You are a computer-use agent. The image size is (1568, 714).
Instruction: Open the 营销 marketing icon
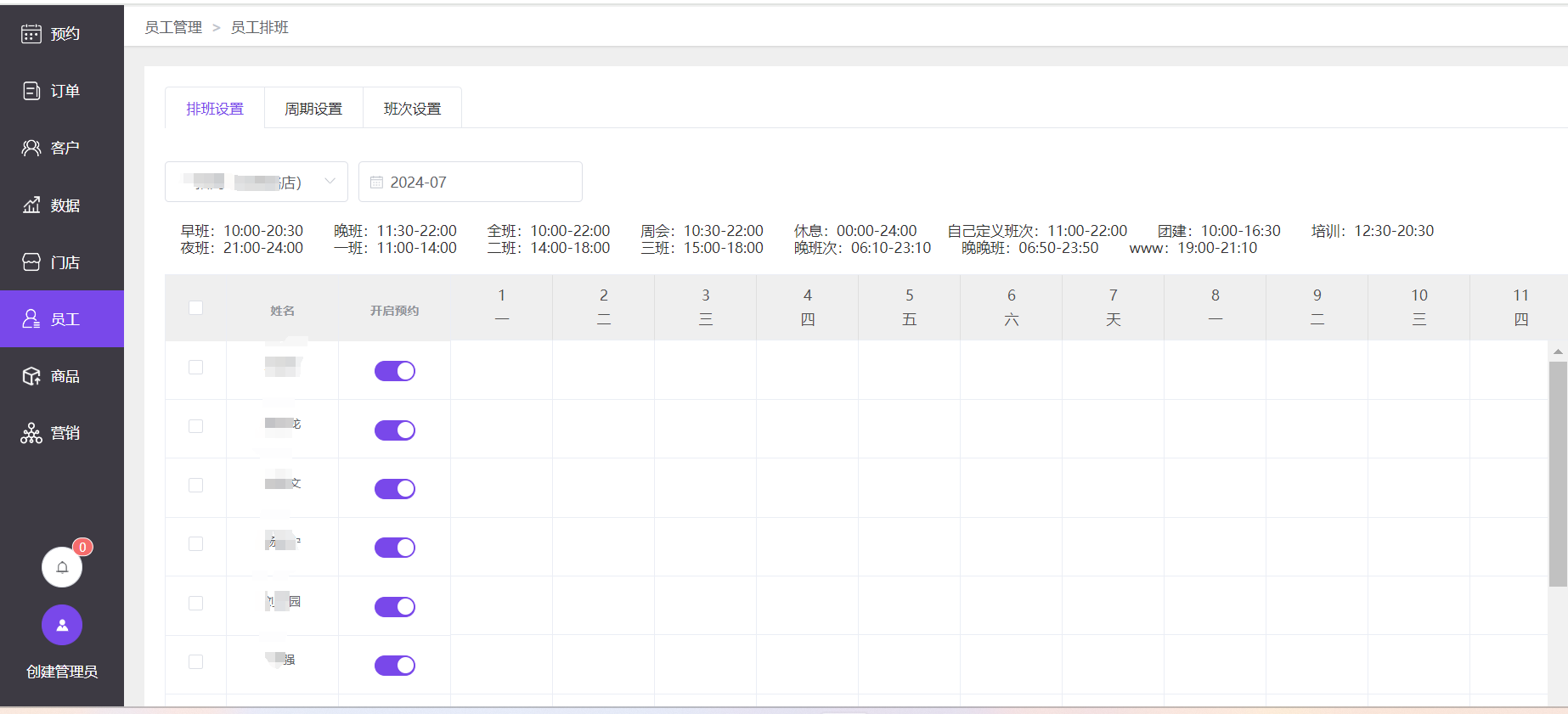[x=31, y=433]
